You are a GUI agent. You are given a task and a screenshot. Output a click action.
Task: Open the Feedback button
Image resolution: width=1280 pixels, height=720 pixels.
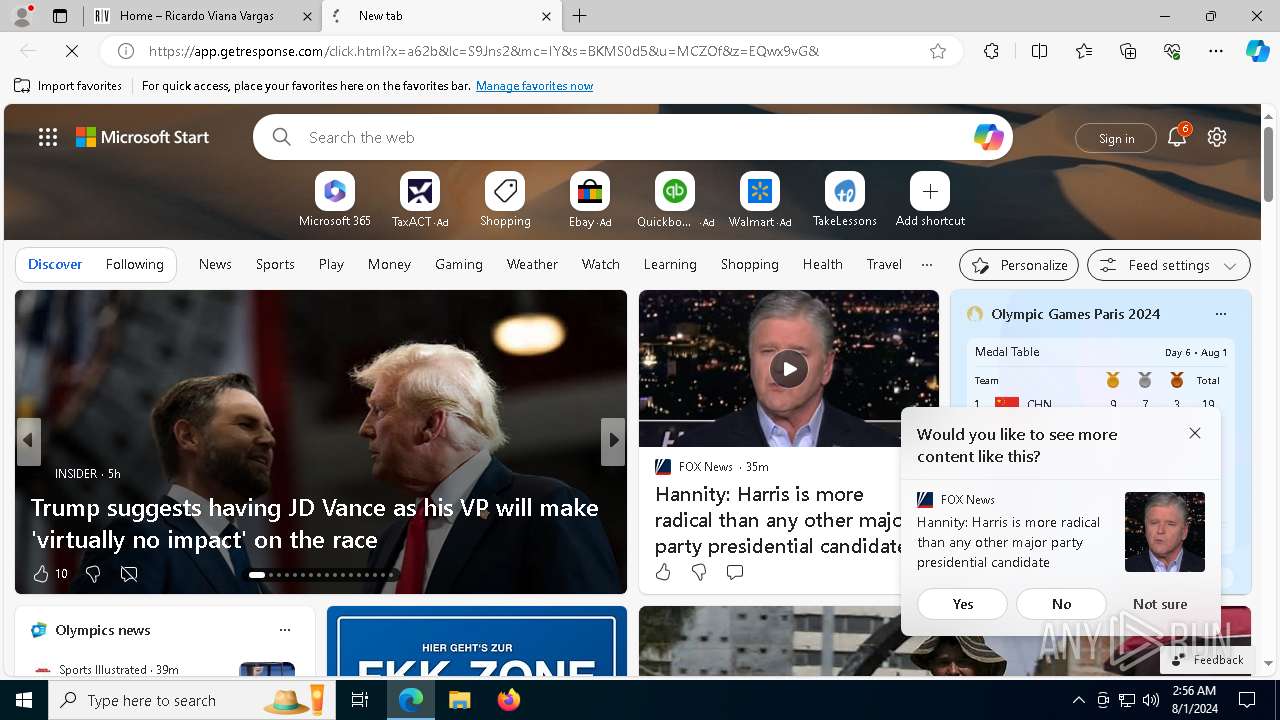[1207, 660]
